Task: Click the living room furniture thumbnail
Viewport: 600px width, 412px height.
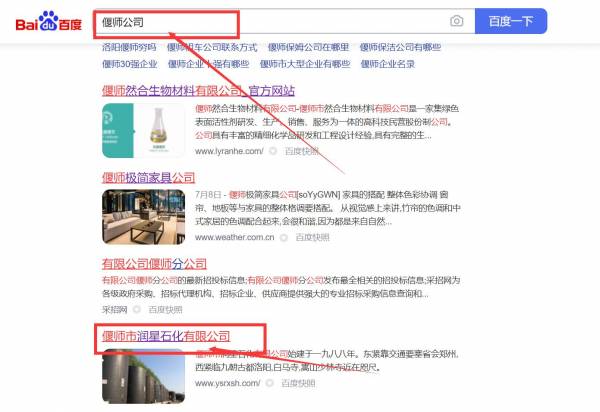Action: click(143, 216)
